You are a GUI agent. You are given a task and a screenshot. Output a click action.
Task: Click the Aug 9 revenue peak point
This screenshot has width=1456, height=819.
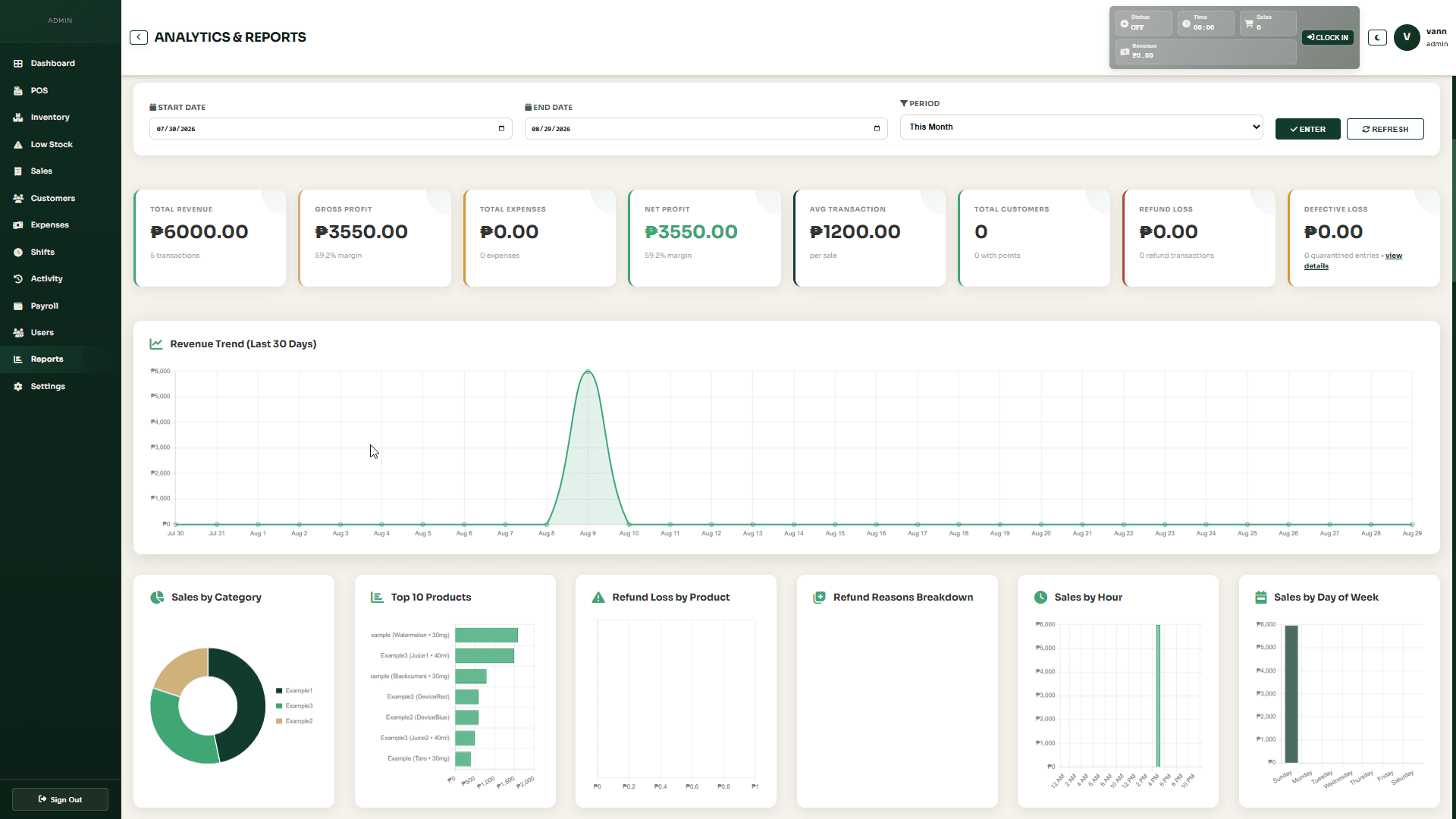(588, 372)
